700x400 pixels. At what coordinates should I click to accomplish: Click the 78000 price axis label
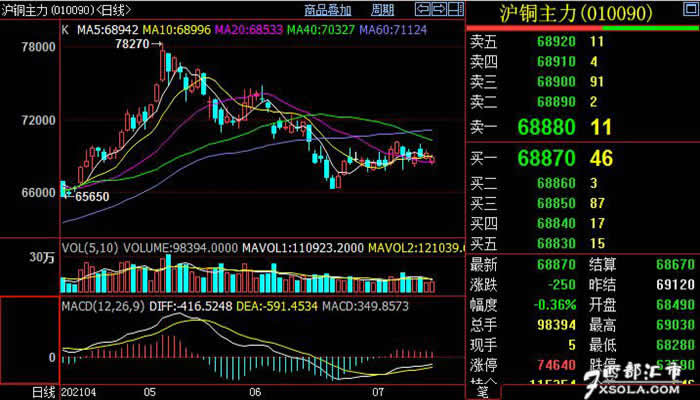pyautogui.click(x=39, y=47)
